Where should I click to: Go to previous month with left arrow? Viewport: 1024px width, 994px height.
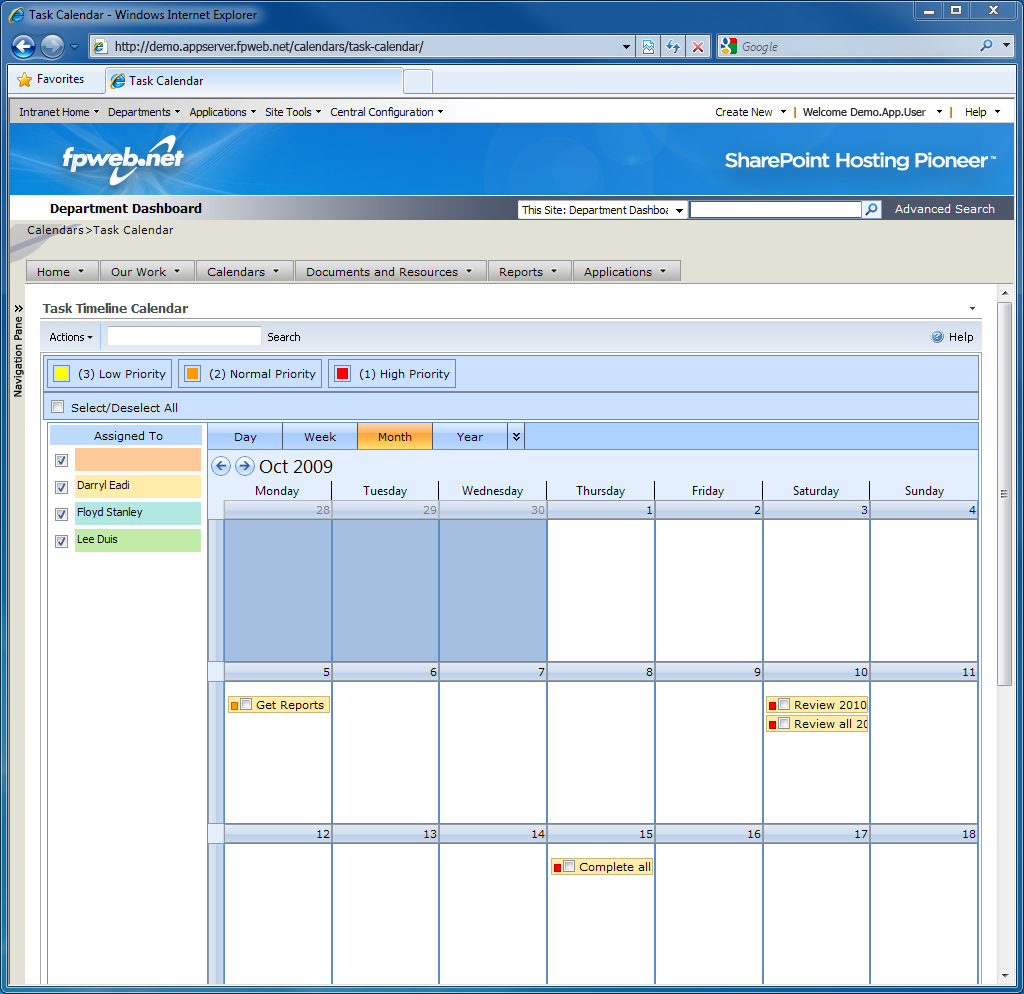pos(222,466)
